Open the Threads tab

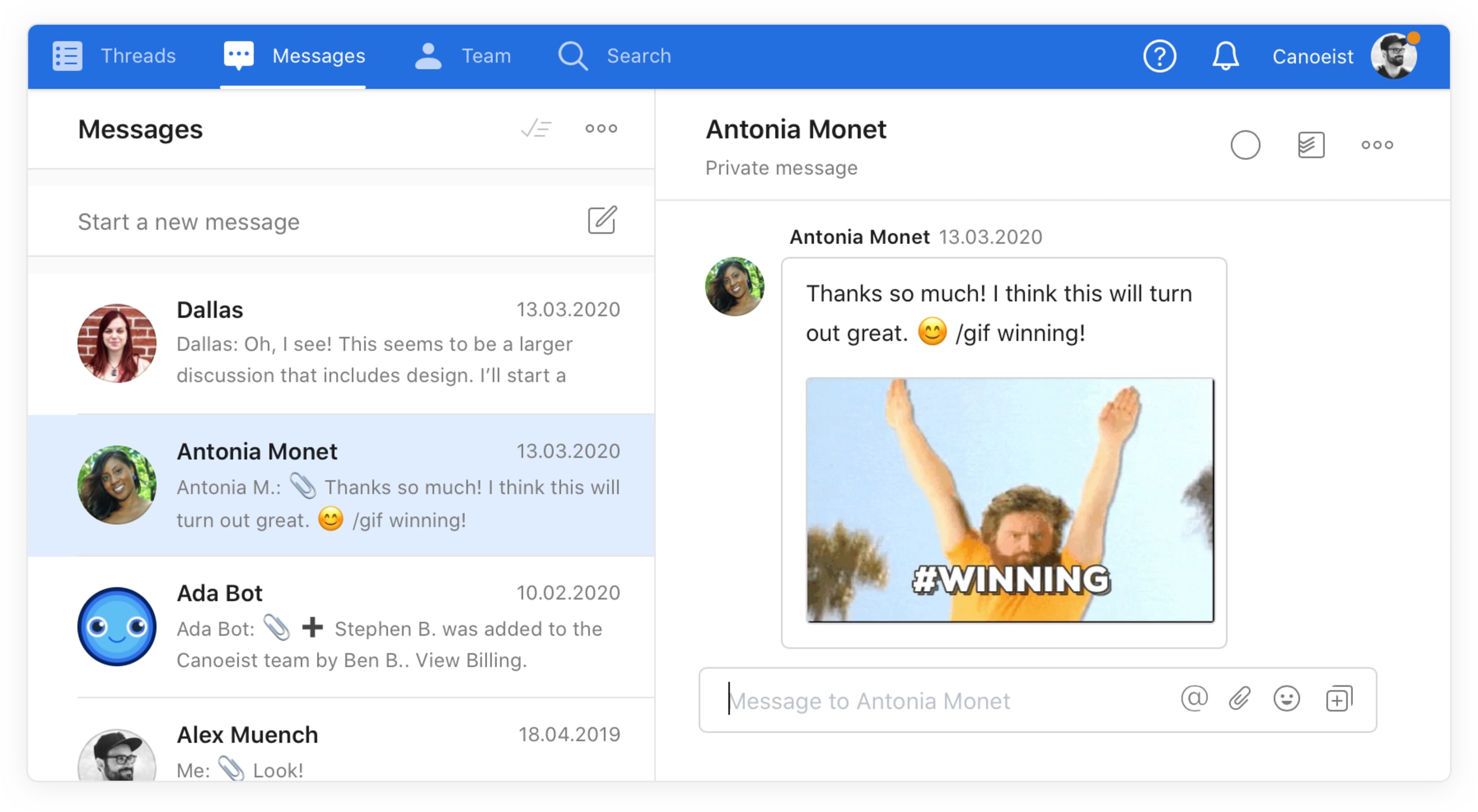[114, 56]
